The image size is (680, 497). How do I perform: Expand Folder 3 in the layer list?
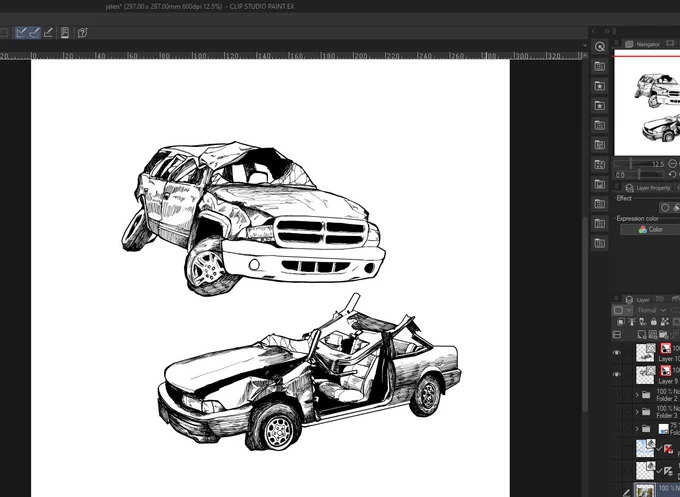click(x=637, y=412)
